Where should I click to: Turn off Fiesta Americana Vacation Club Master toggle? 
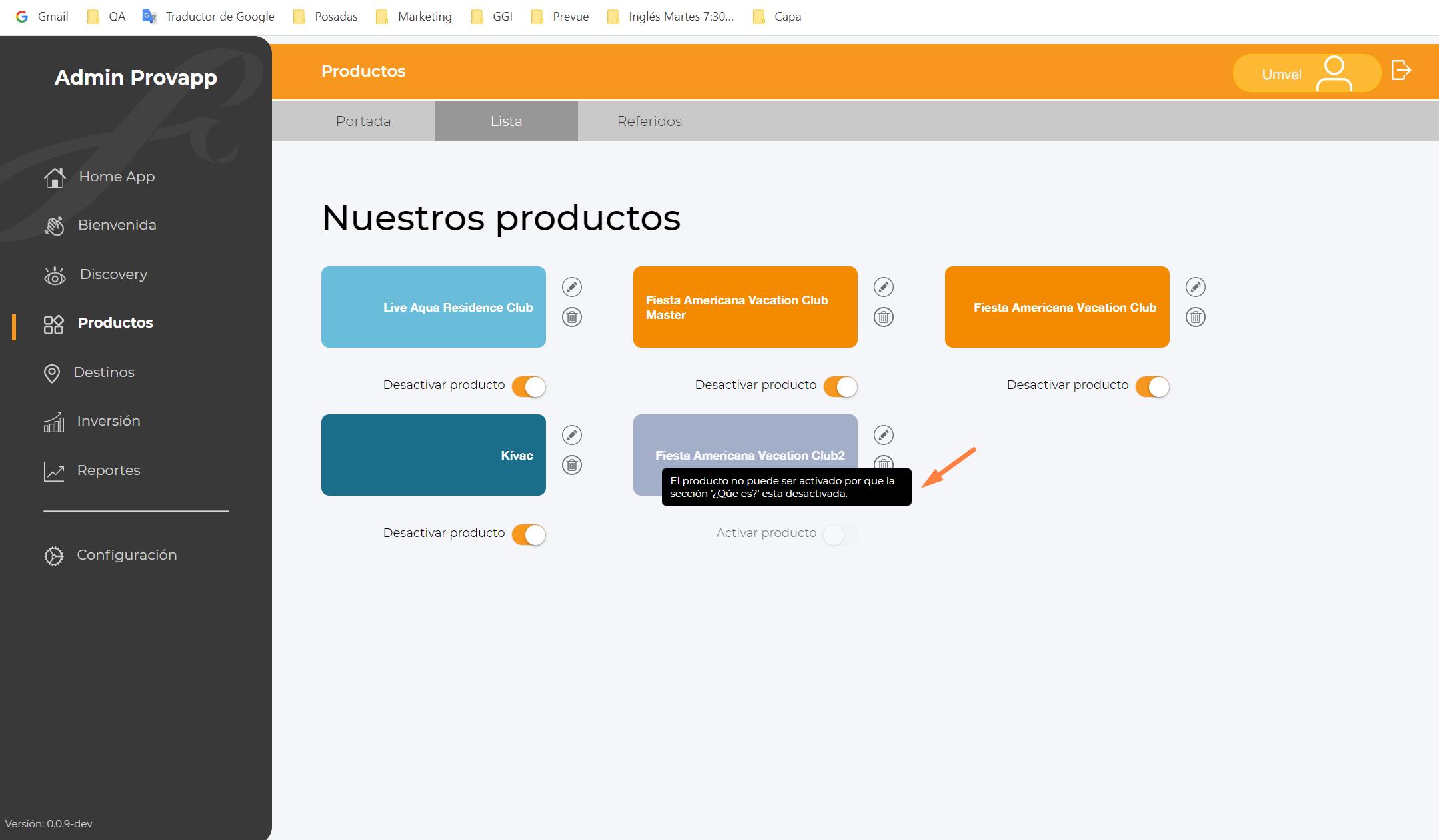point(840,386)
